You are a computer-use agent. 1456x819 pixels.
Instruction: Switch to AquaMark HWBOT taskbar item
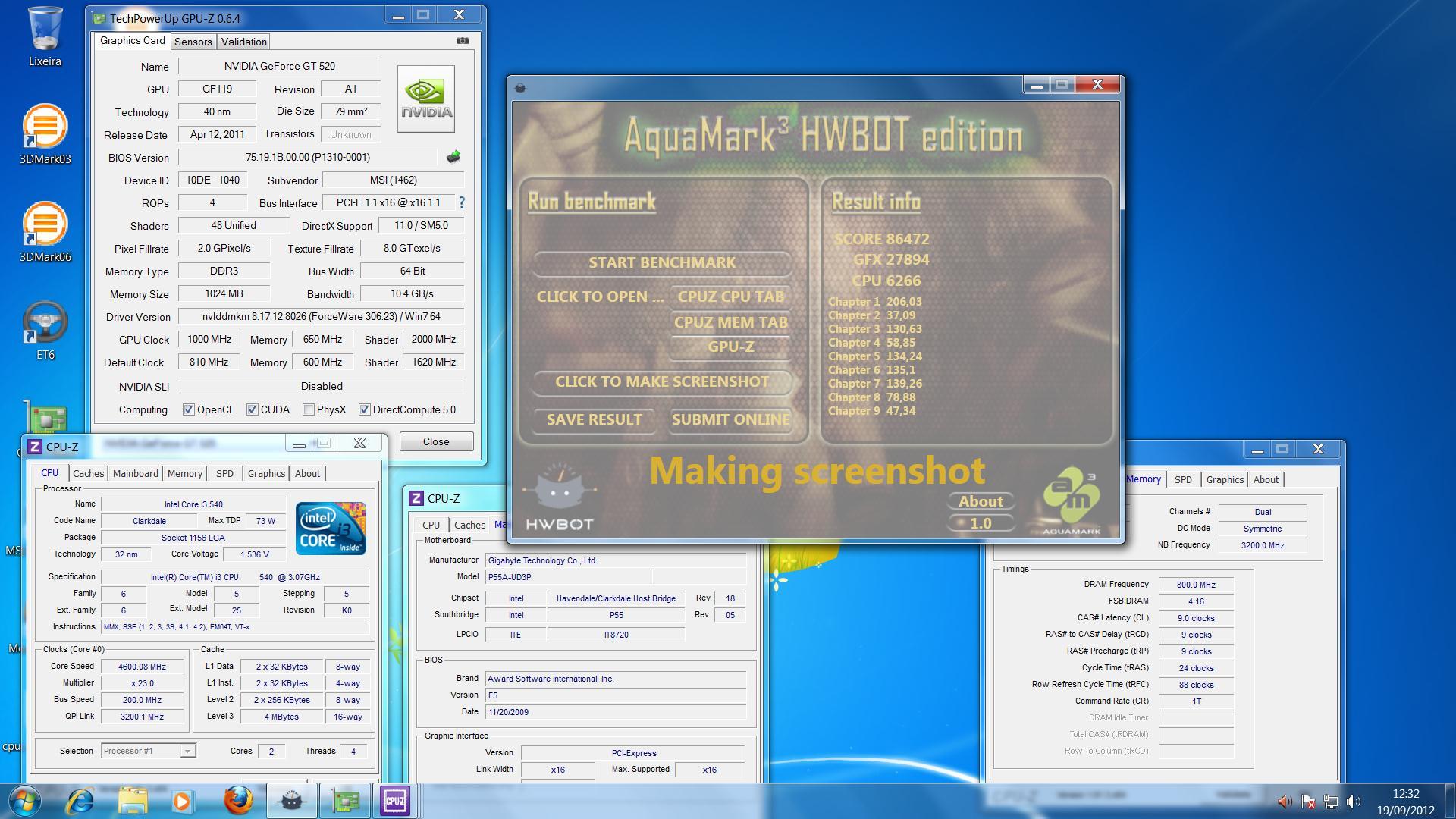tap(292, 801)
